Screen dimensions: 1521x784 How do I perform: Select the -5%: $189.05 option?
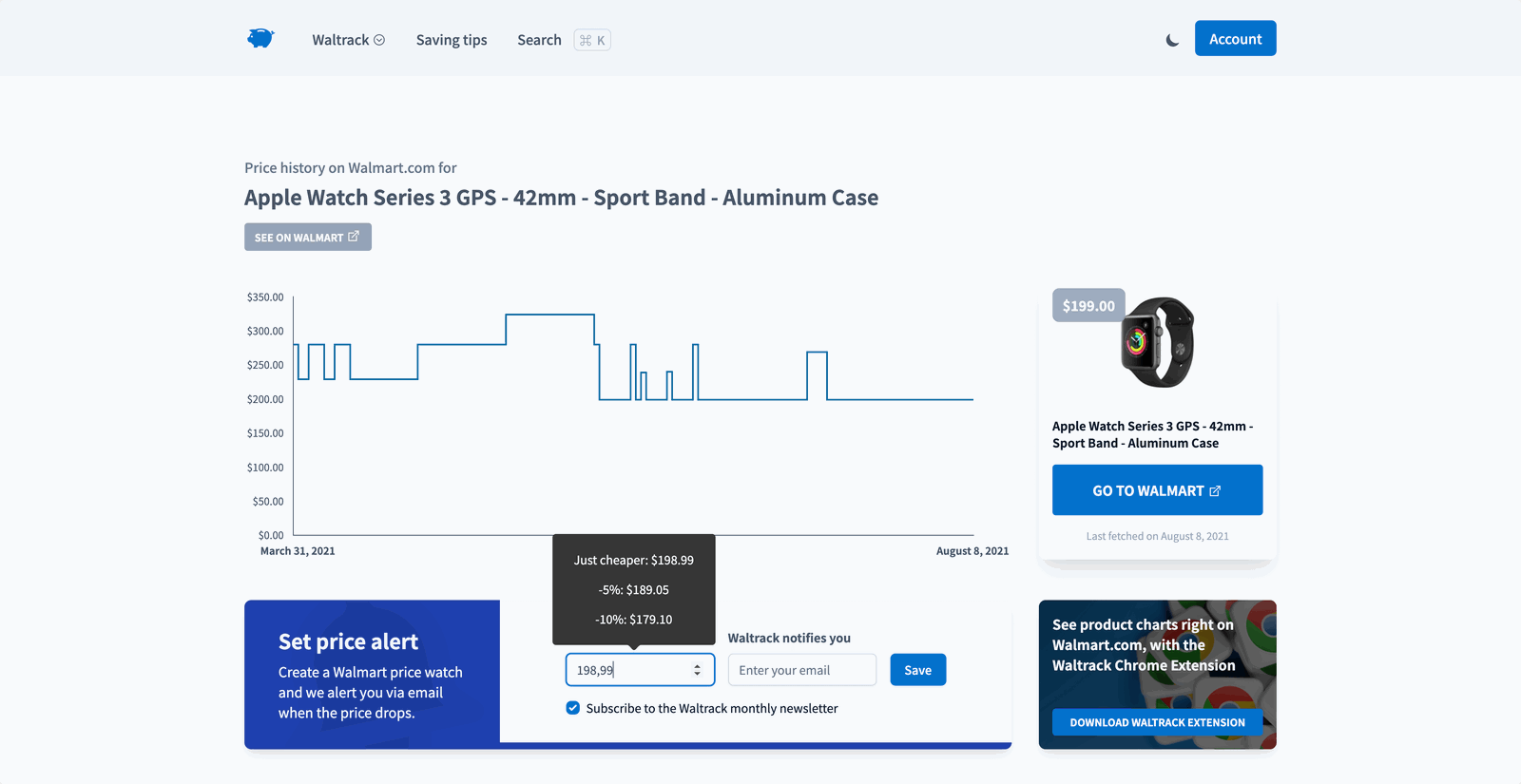(634, 589)
